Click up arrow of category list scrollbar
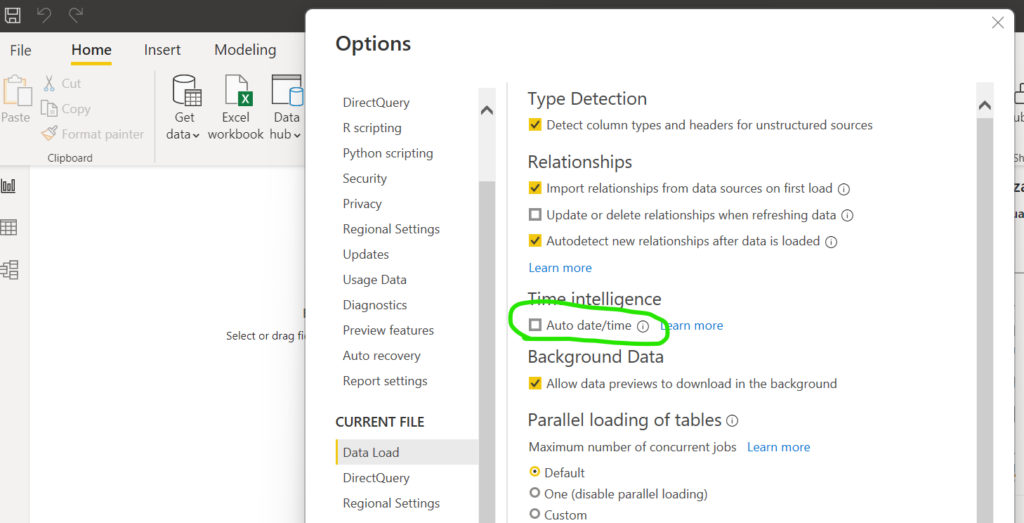 pos(487,110)
